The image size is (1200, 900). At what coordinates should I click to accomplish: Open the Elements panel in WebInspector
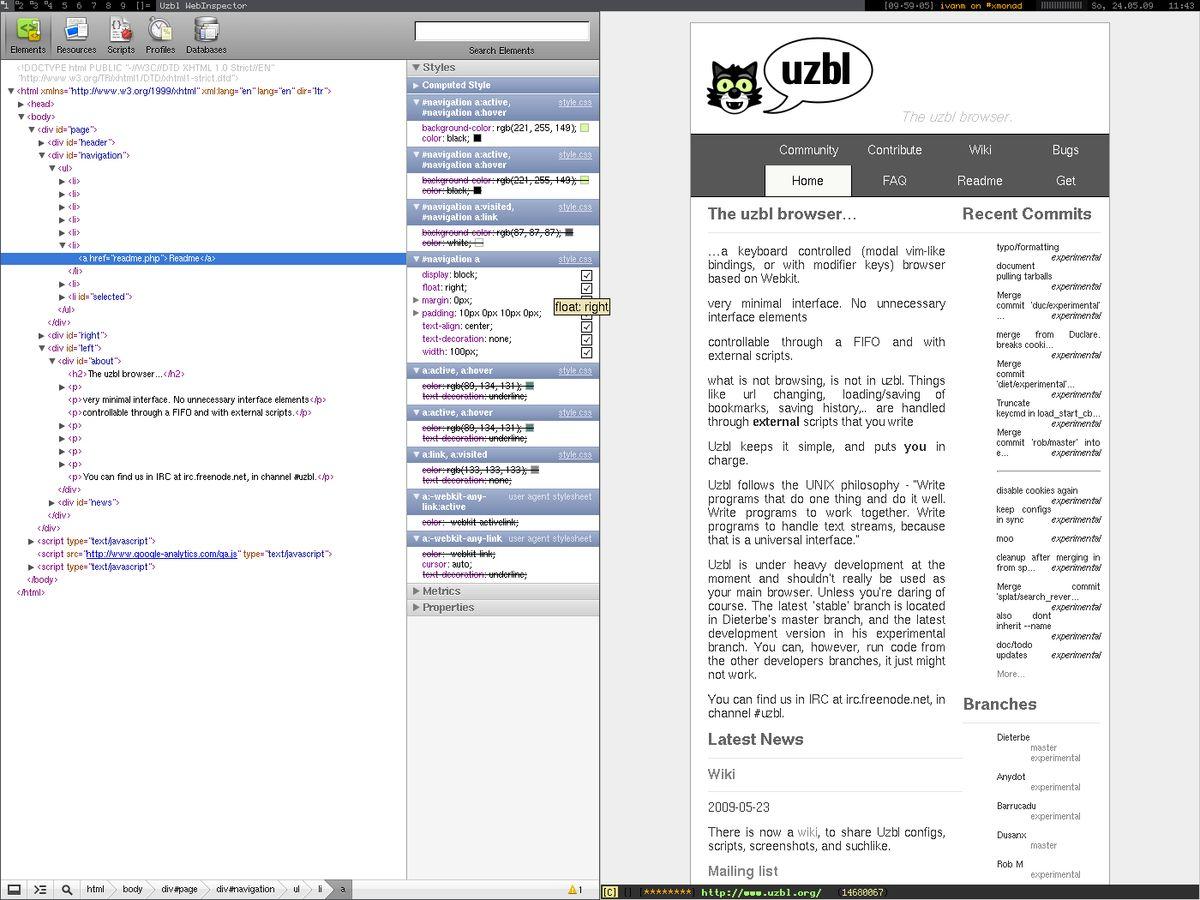28,35
